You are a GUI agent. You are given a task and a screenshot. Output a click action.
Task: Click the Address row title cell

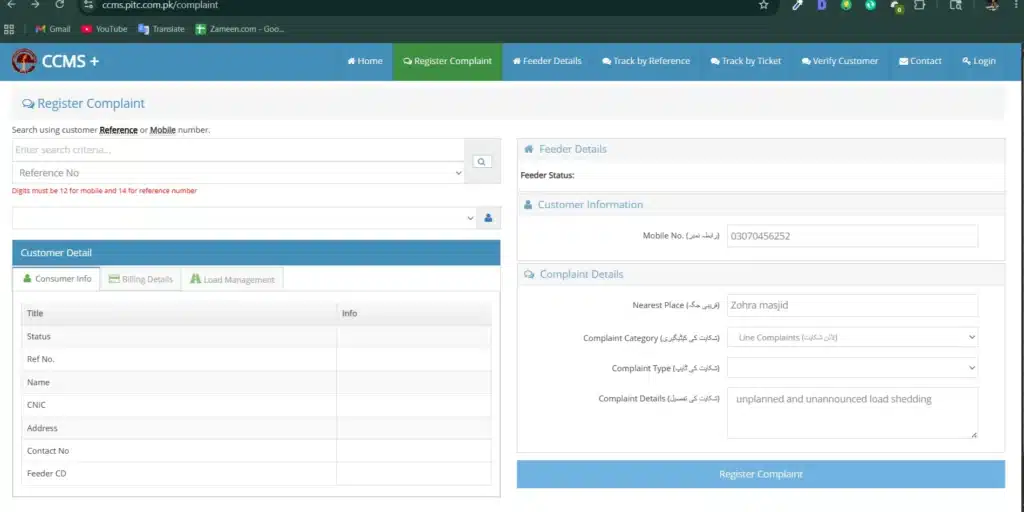(179, 428)
